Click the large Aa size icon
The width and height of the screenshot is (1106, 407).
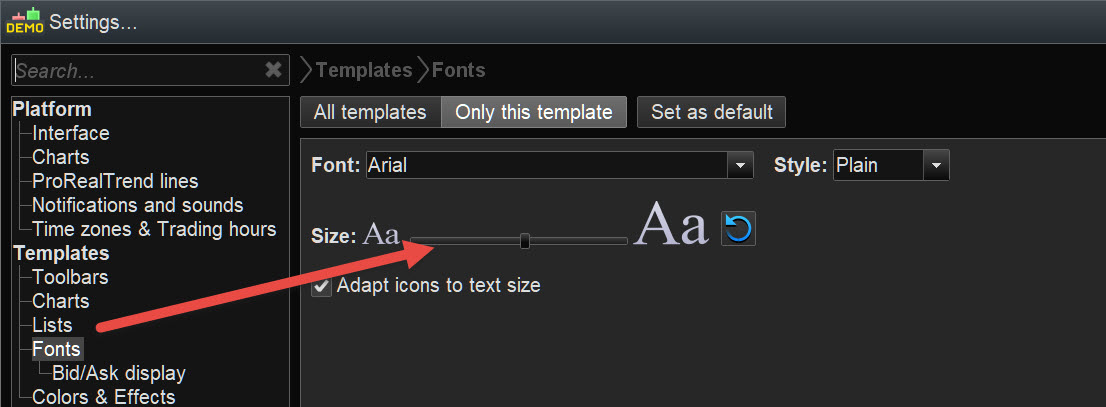pos(671,223)
